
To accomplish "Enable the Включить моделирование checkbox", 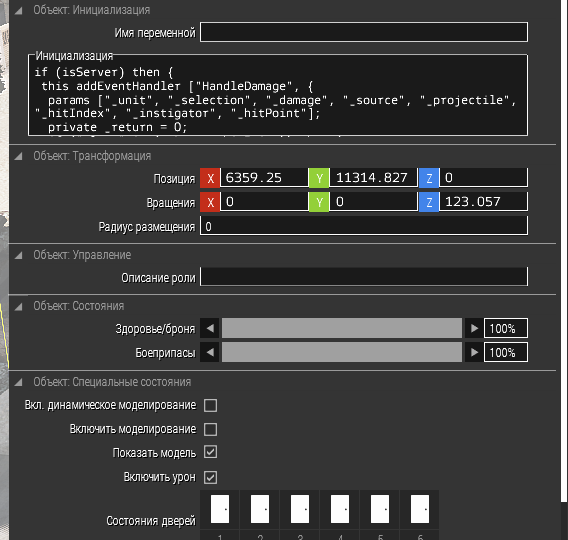I will [x=210, y=430].
